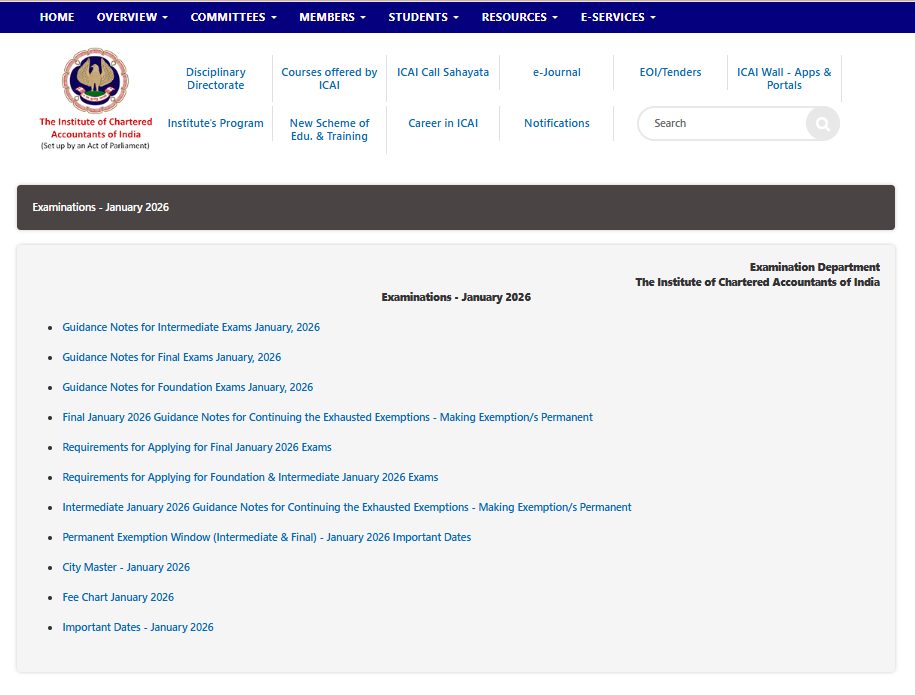The image size is (915, 695).
Task: Open Guidance Notes for Intermediate Exams link
Action: 191,327
